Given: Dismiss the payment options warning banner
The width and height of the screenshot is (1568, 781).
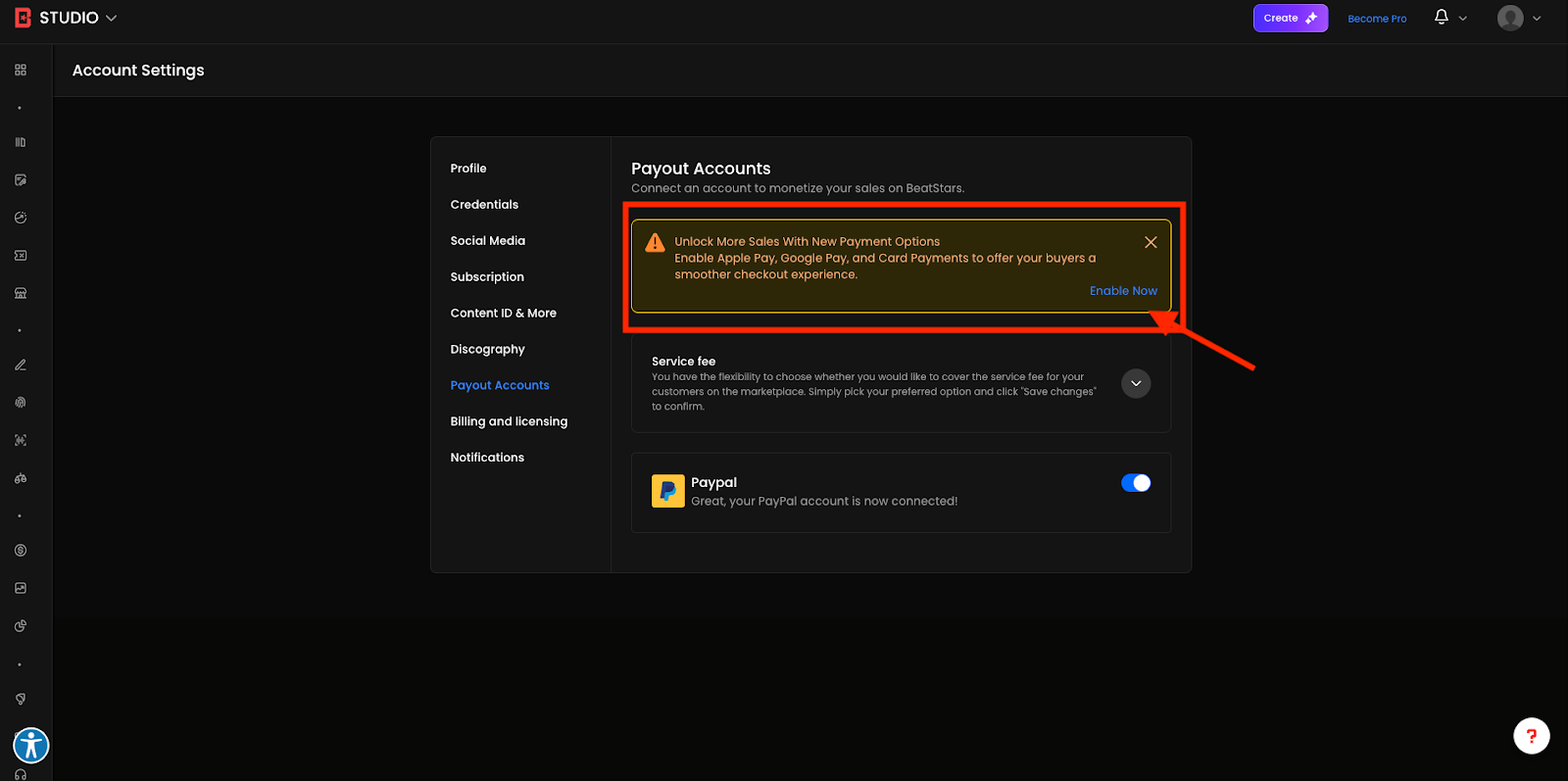Looking at the screenshot, I should click(x=1151, y=242).
